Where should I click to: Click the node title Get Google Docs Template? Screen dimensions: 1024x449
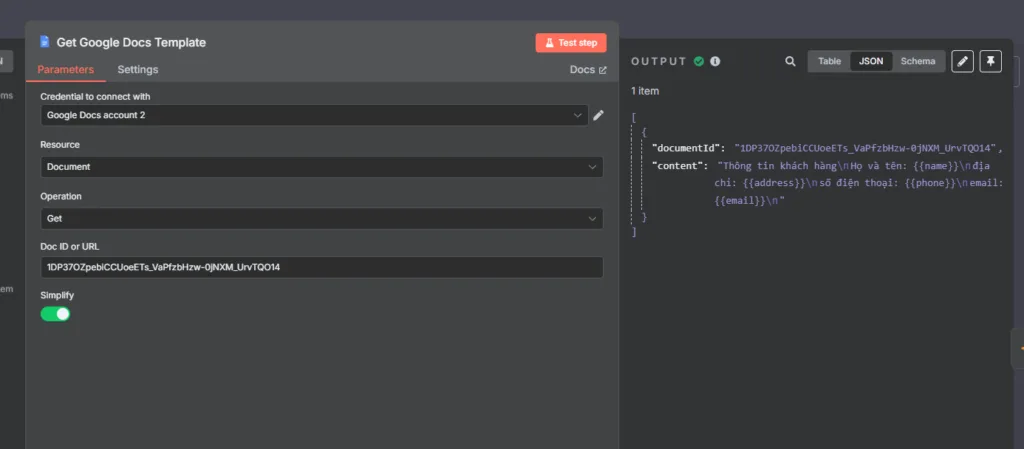tap(131, 42)
